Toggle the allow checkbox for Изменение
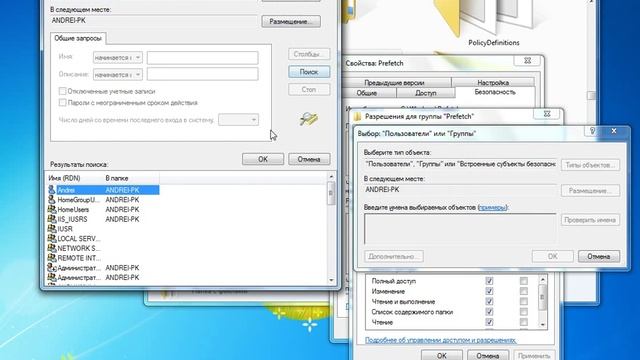 tap(489, 291)
